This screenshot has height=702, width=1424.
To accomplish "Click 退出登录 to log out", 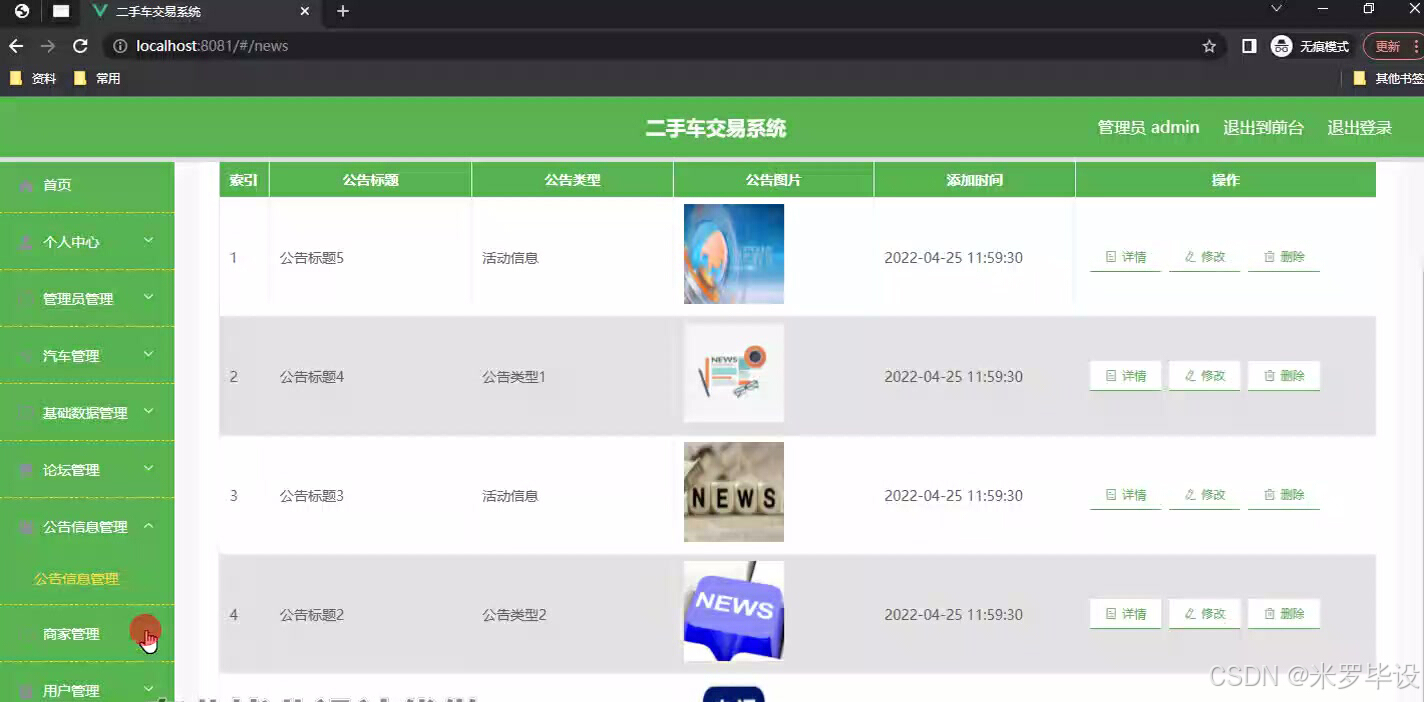I will pyautogui.click(x=1359, y=128).
